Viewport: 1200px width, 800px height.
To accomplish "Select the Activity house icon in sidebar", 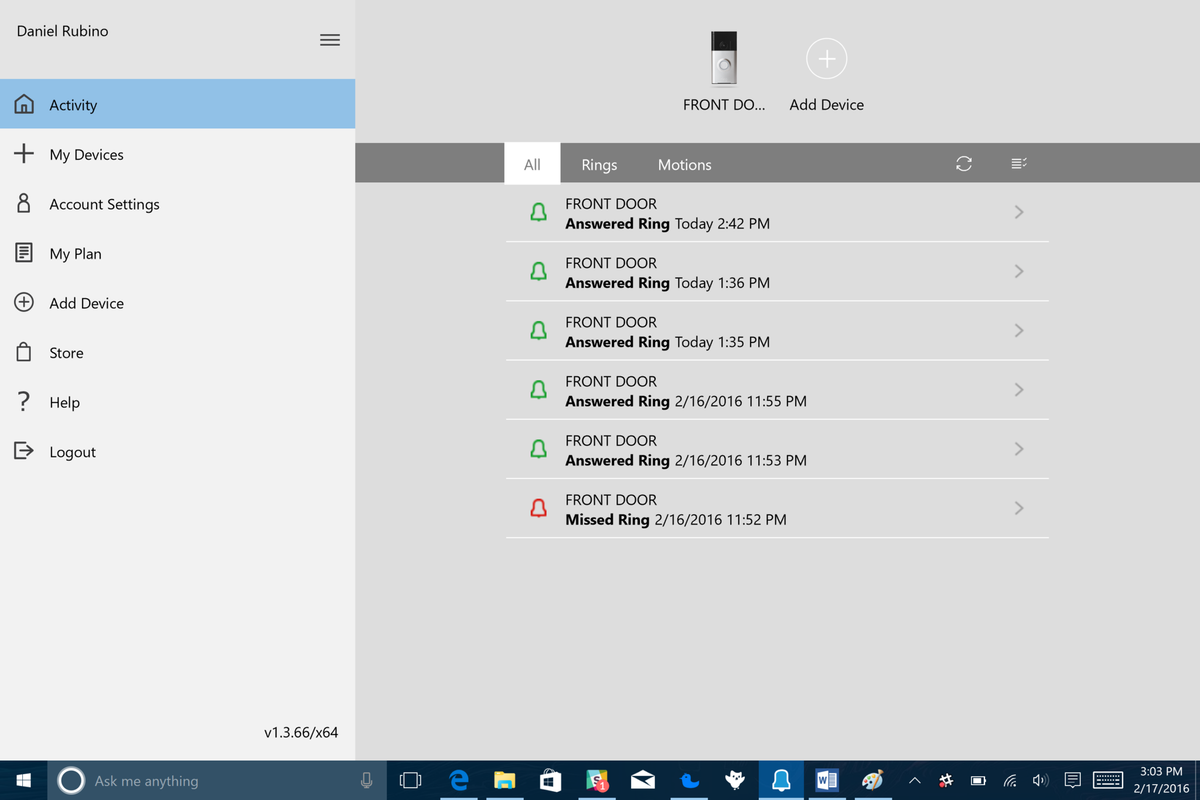I will (x=24, y=103).
